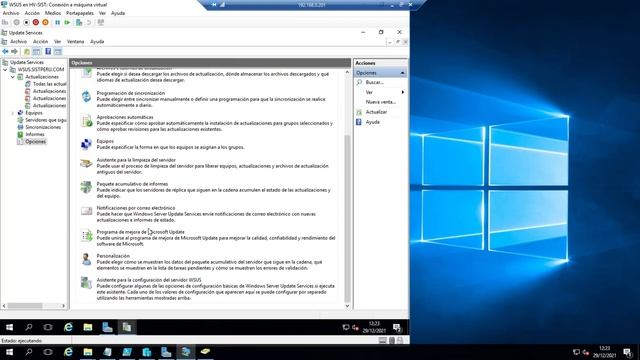Click the Programación de sincronización icon
The width and height of the screenshot is (640, 360).
(86, 96)
